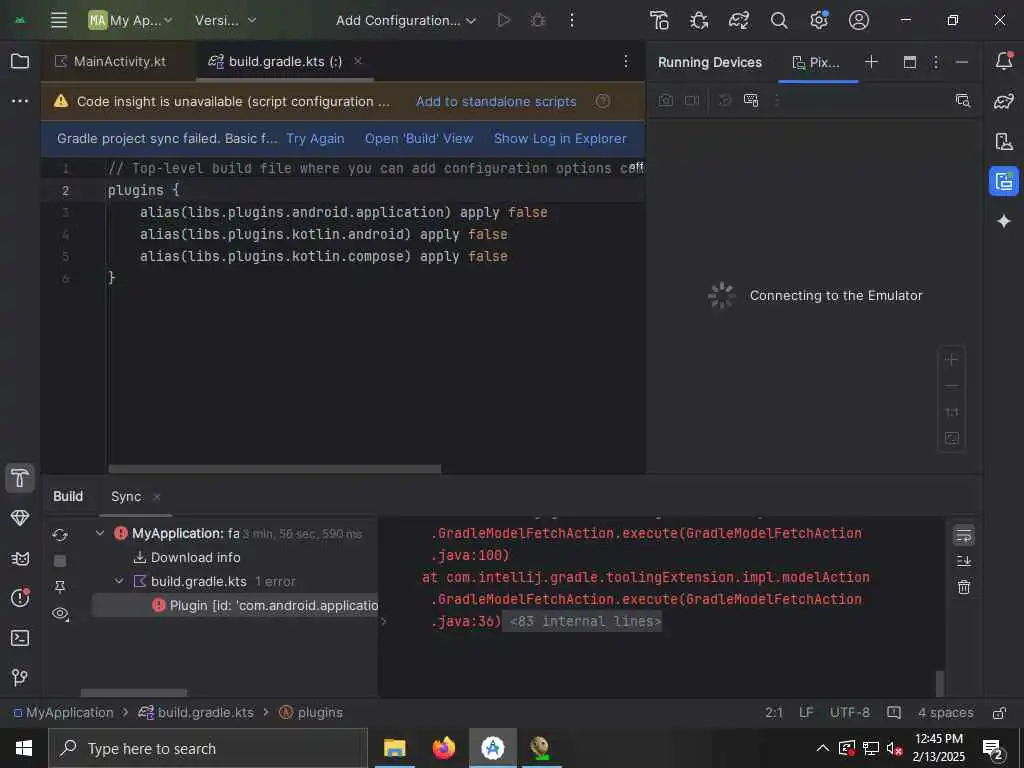
Task: Open Running Devices options menu
Action: tap(936, 61)
